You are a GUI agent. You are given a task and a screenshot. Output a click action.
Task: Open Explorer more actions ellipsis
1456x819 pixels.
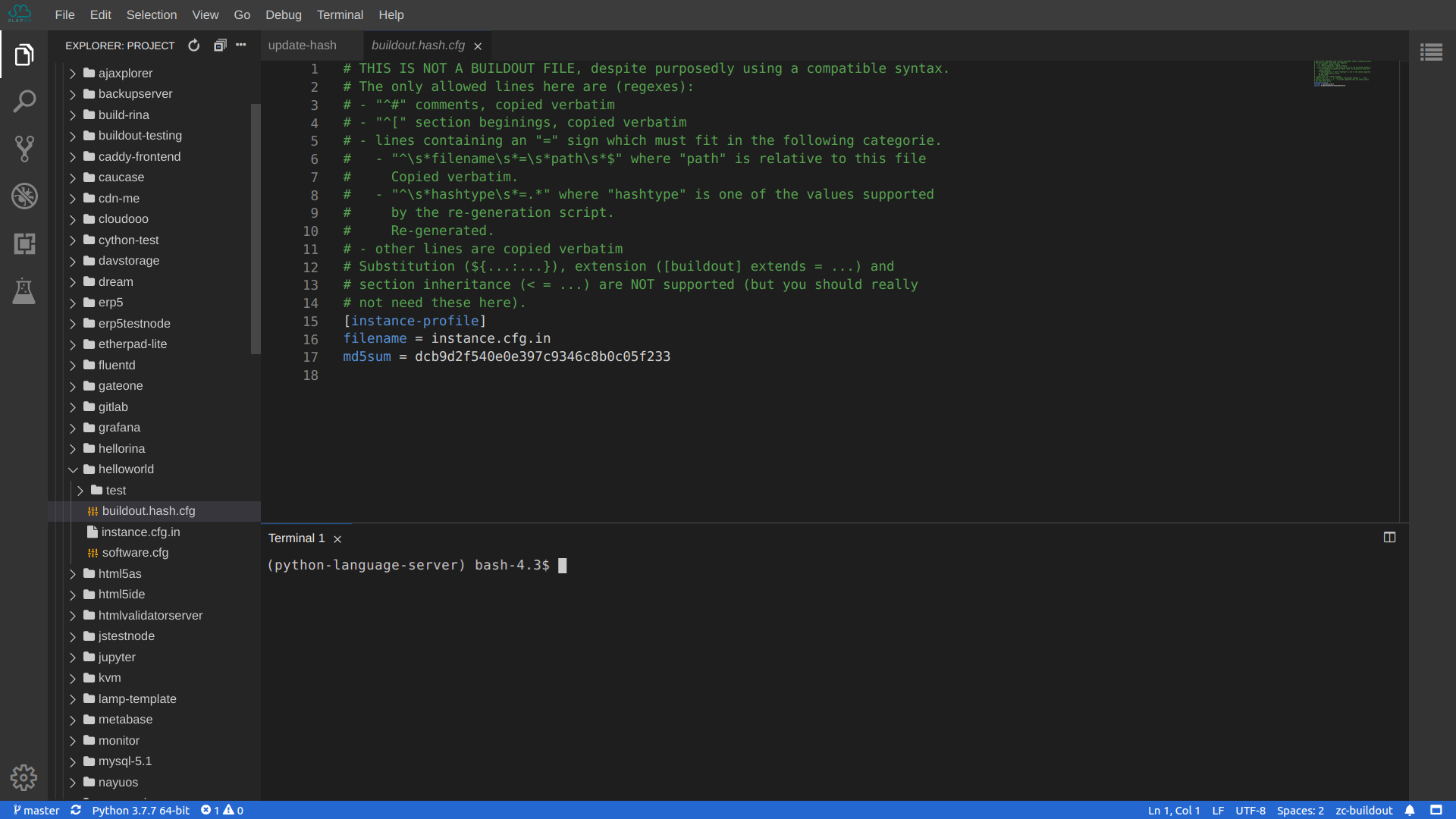[241, 45]
